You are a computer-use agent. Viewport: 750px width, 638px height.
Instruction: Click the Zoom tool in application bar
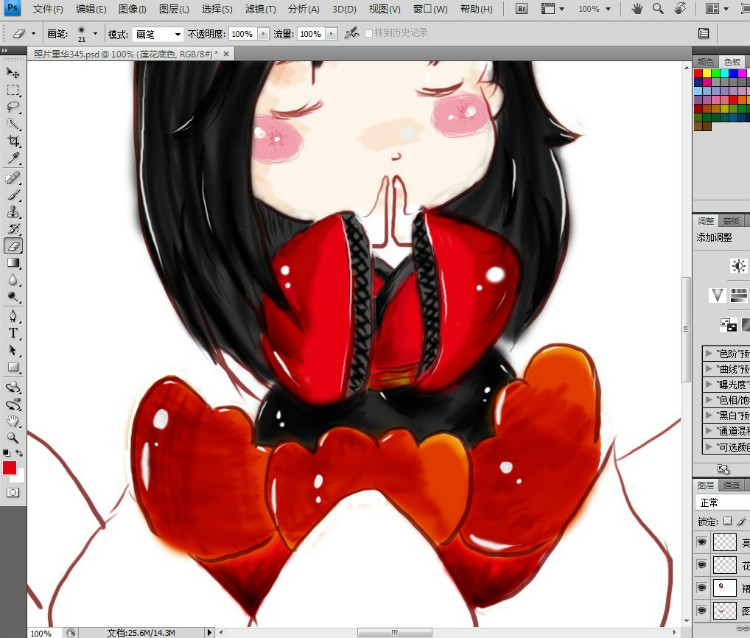658,9
